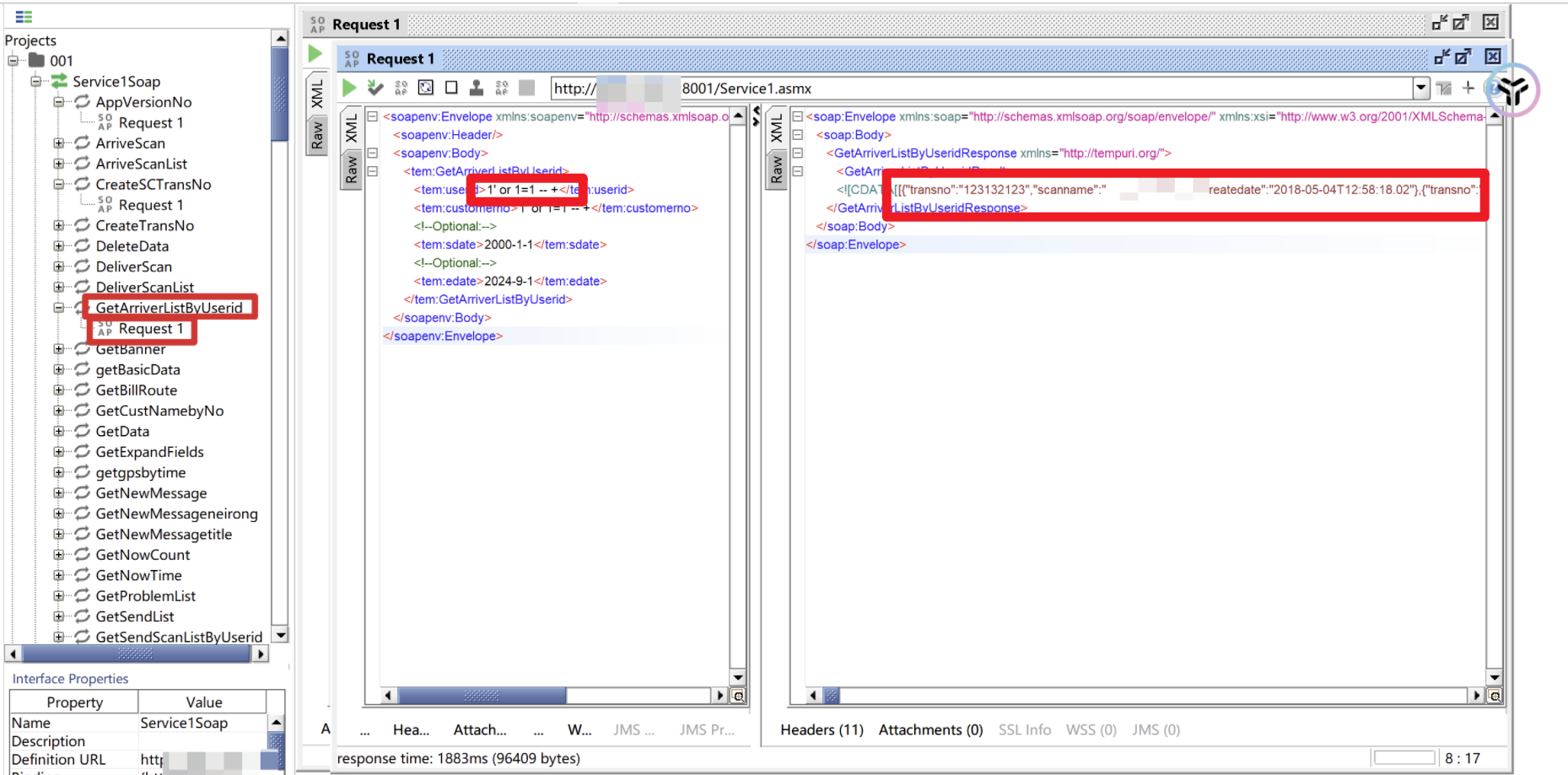Click the Projects tree scroll-down arrow
Image resolution: width=1568 pixels, height=775 pixels.
coord(281,635)
